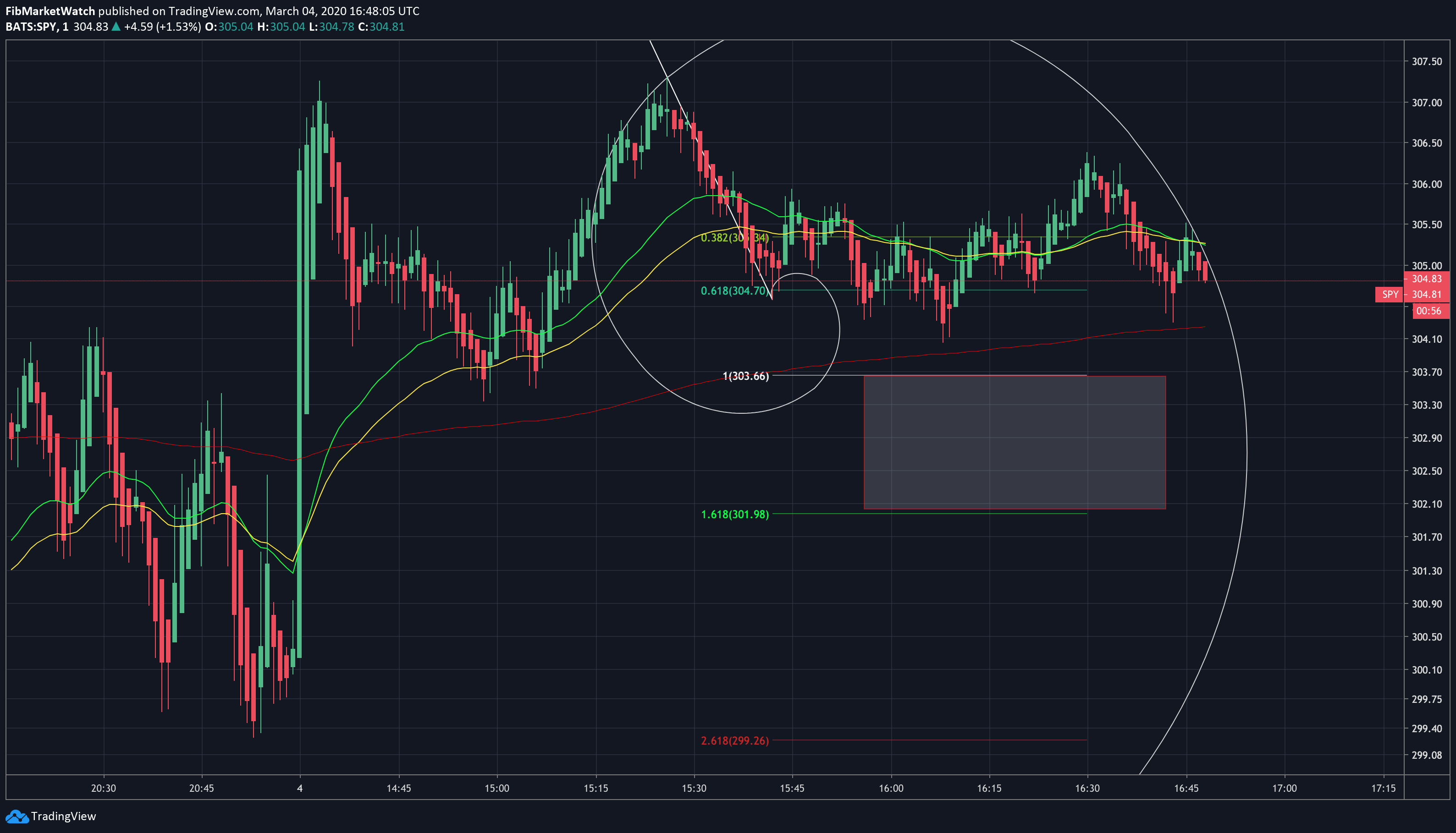
Task: Click the TradingView cloud logo icon
Action: (x=17, y=817)
